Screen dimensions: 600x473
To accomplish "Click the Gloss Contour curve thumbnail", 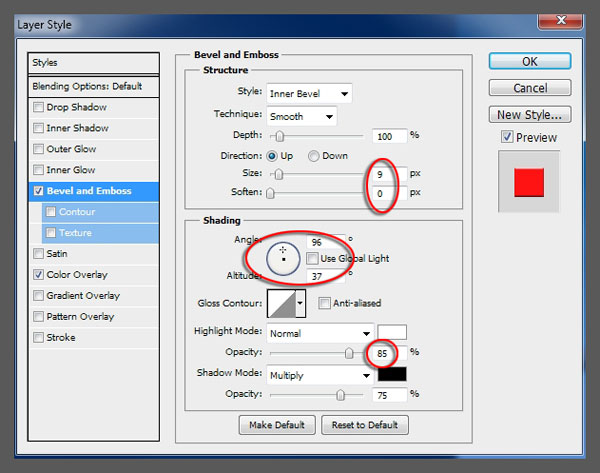I will point(281,304).
